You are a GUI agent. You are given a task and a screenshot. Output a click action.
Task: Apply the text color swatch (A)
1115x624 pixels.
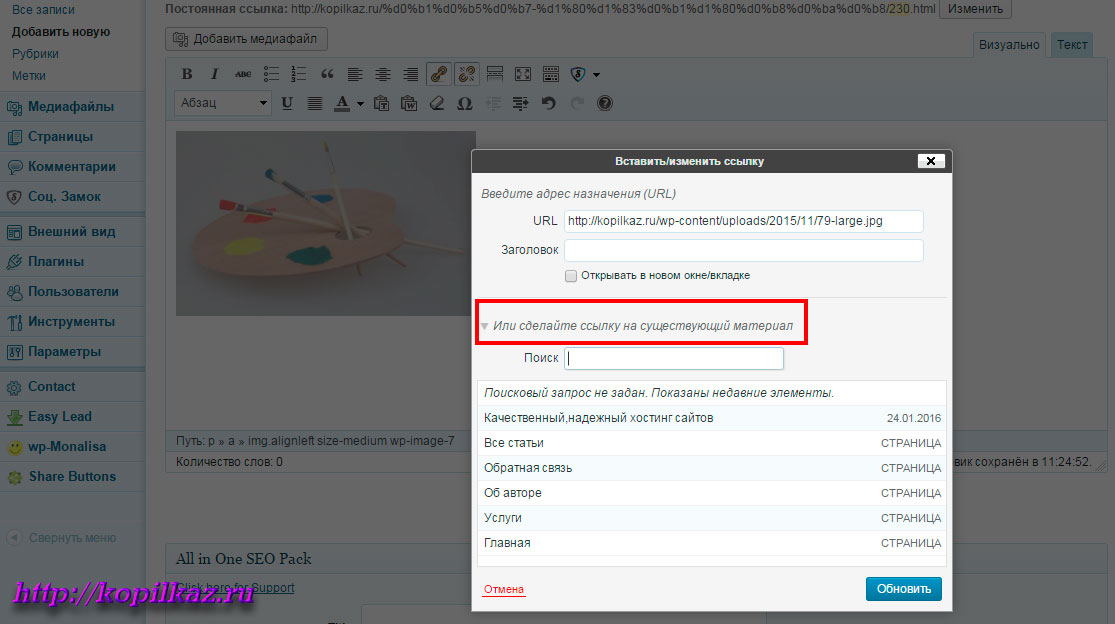343,103
